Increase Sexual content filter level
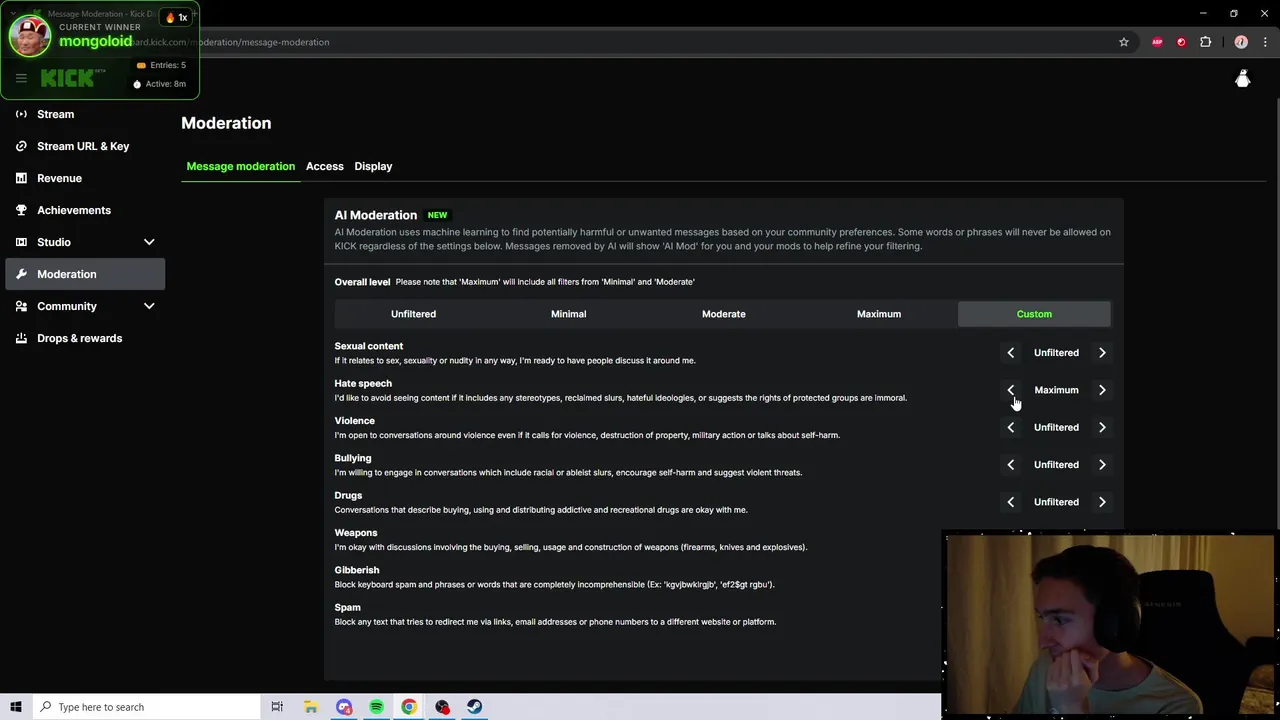This screenshot has height=720, width=1280. pos(1102,353)
